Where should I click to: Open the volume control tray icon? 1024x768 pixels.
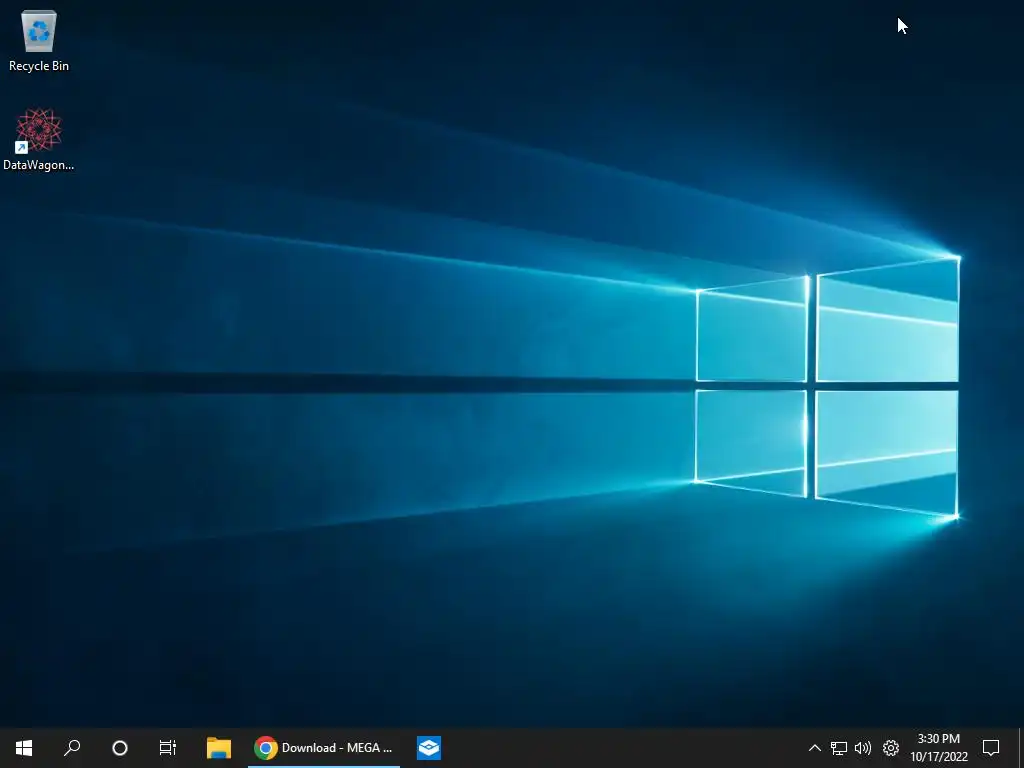pos(863,748)
